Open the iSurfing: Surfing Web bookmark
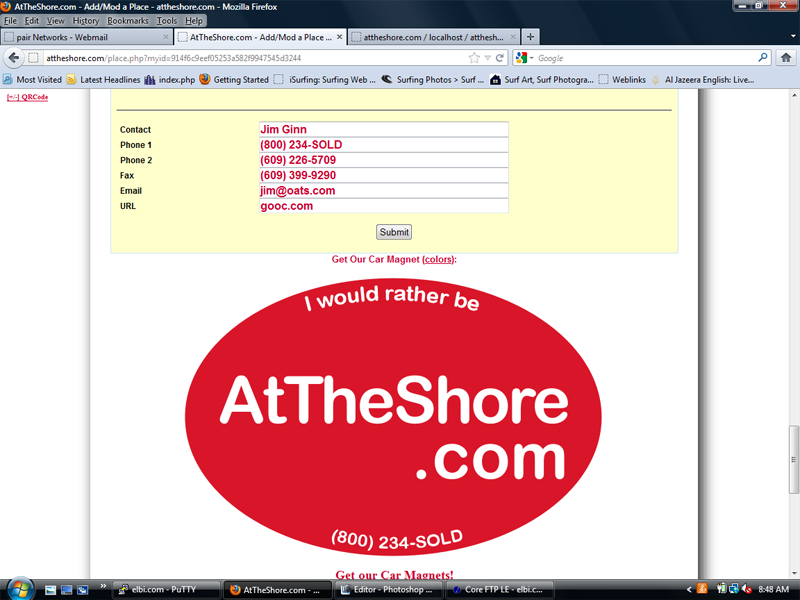This screenshot has height=600, width=800. click(x=325, y=80)
